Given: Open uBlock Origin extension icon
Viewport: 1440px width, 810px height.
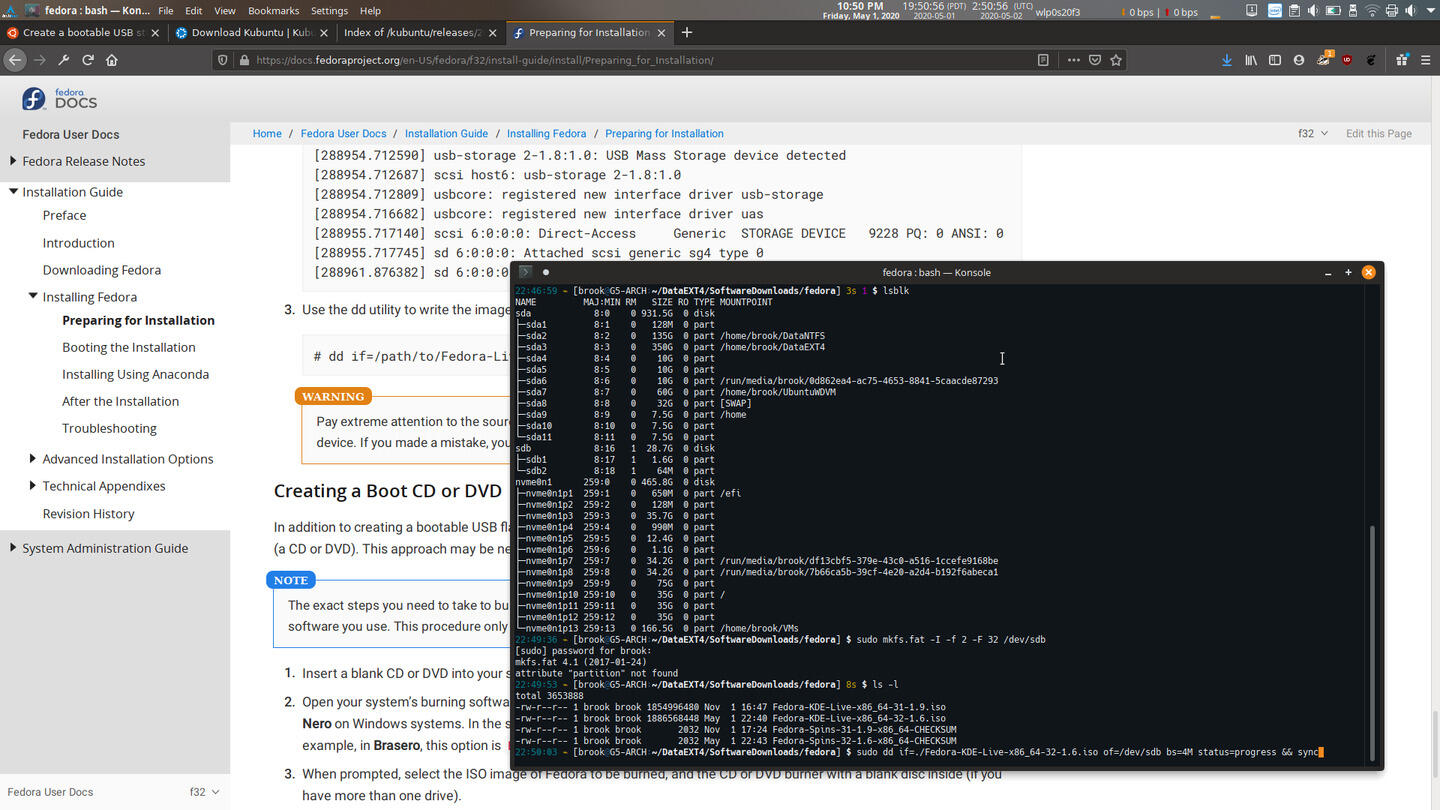Looking at the screenshot, I should 1347,60.
